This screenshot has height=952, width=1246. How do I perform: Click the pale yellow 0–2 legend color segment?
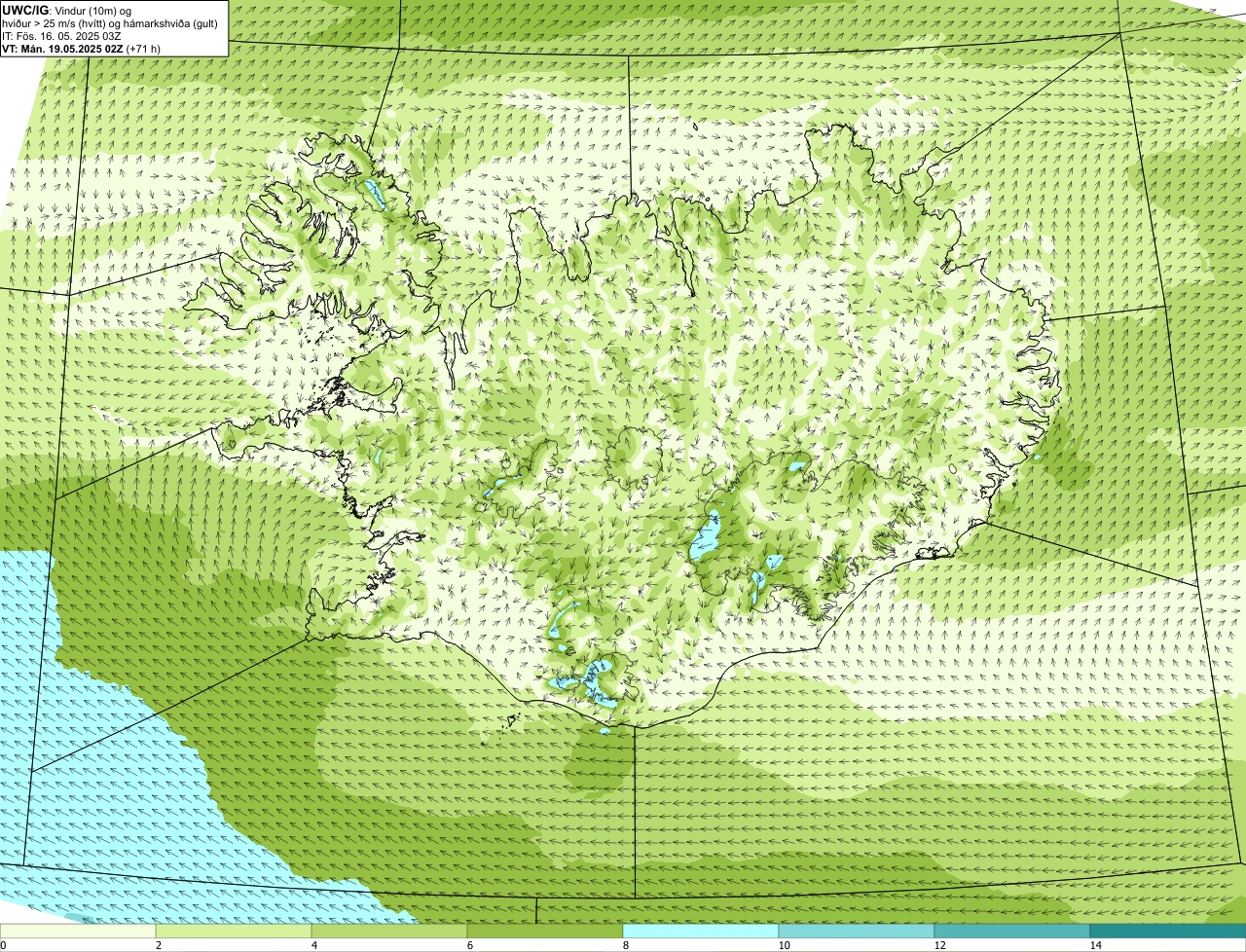[x=78, y=932]
